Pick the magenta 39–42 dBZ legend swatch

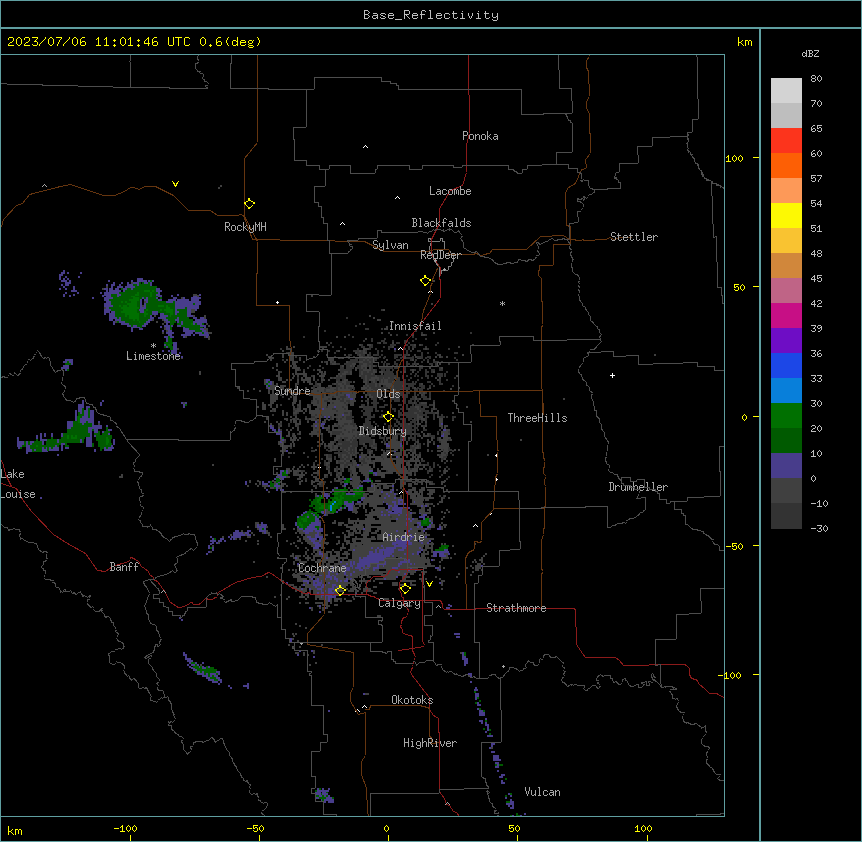[786, 316]
